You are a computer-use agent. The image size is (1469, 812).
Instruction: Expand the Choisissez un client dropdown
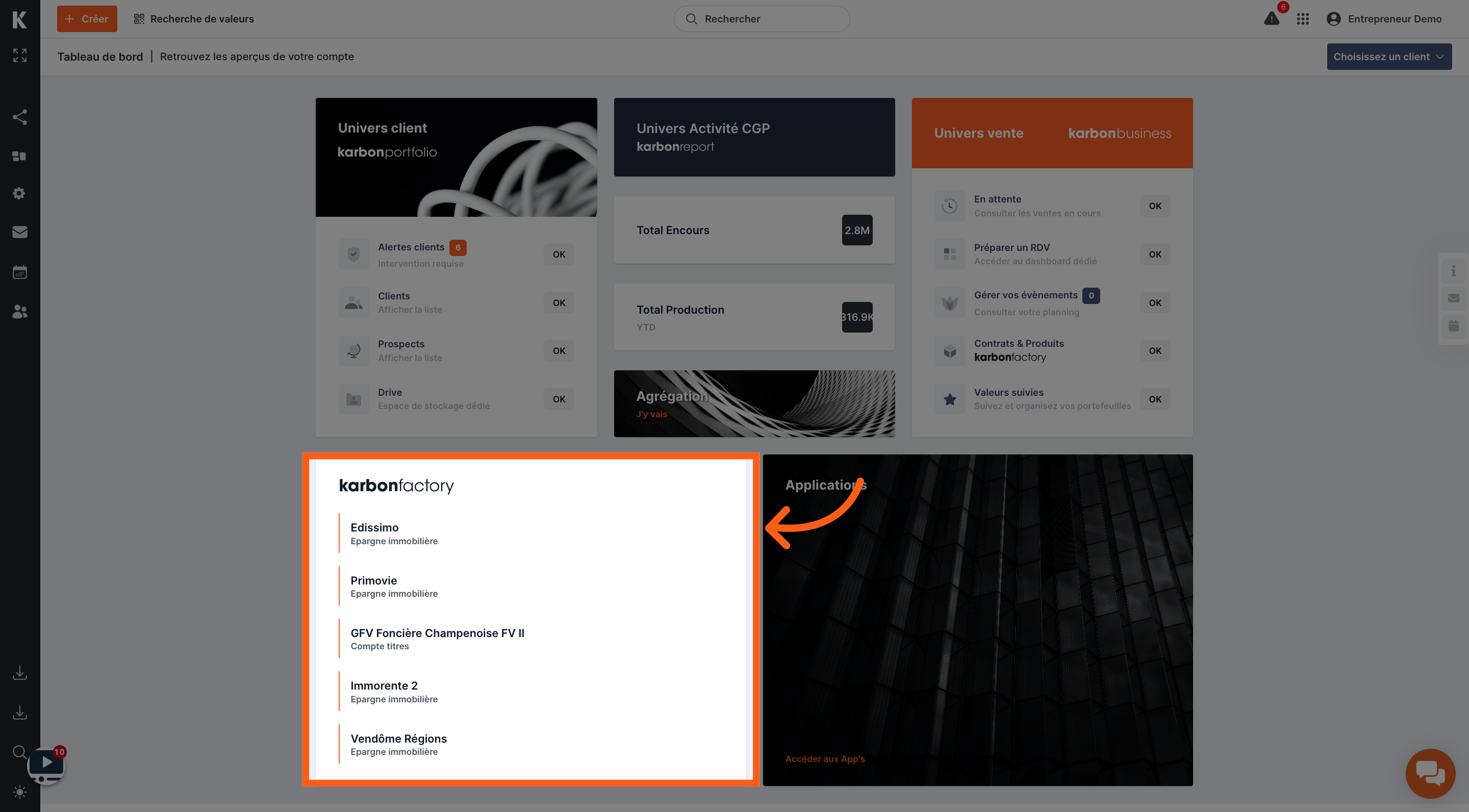(1389, 57)
